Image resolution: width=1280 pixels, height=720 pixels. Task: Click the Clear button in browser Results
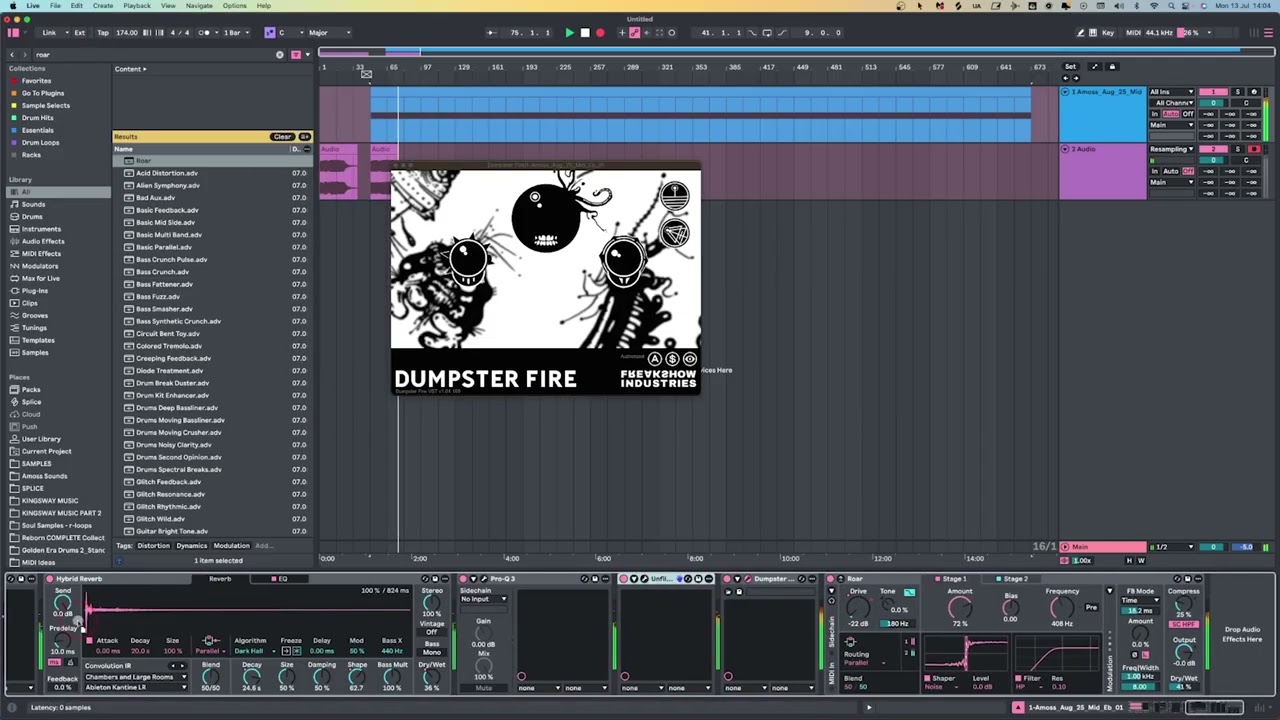click(283, 137)
